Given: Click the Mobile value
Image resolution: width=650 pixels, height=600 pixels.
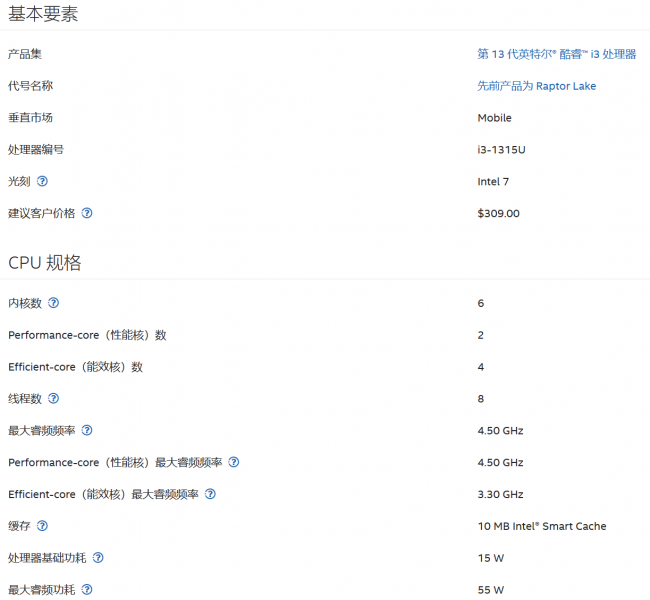Looking at the screenshot, I should 495,118.
